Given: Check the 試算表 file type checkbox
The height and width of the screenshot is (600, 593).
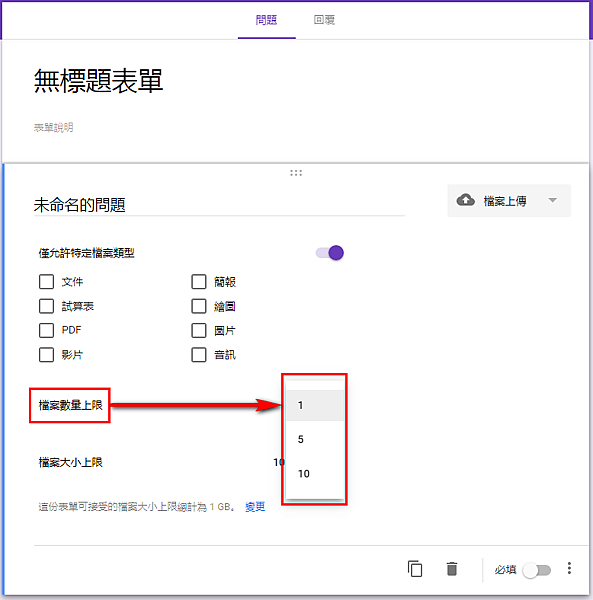Looking at the screenshot, I should click(x=46, y=306).
